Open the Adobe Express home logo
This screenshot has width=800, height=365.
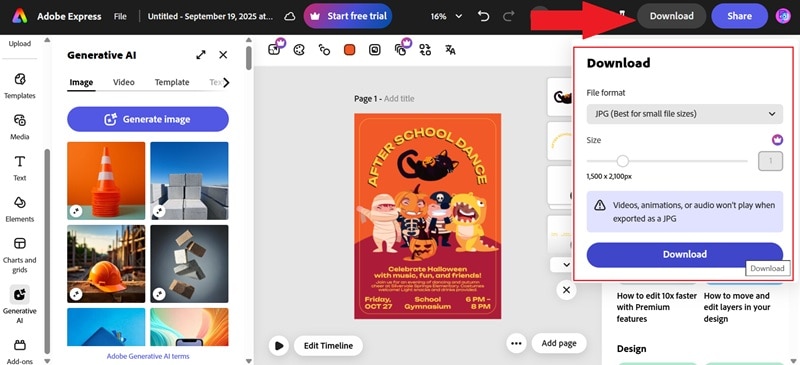click(x=20, y=16)
